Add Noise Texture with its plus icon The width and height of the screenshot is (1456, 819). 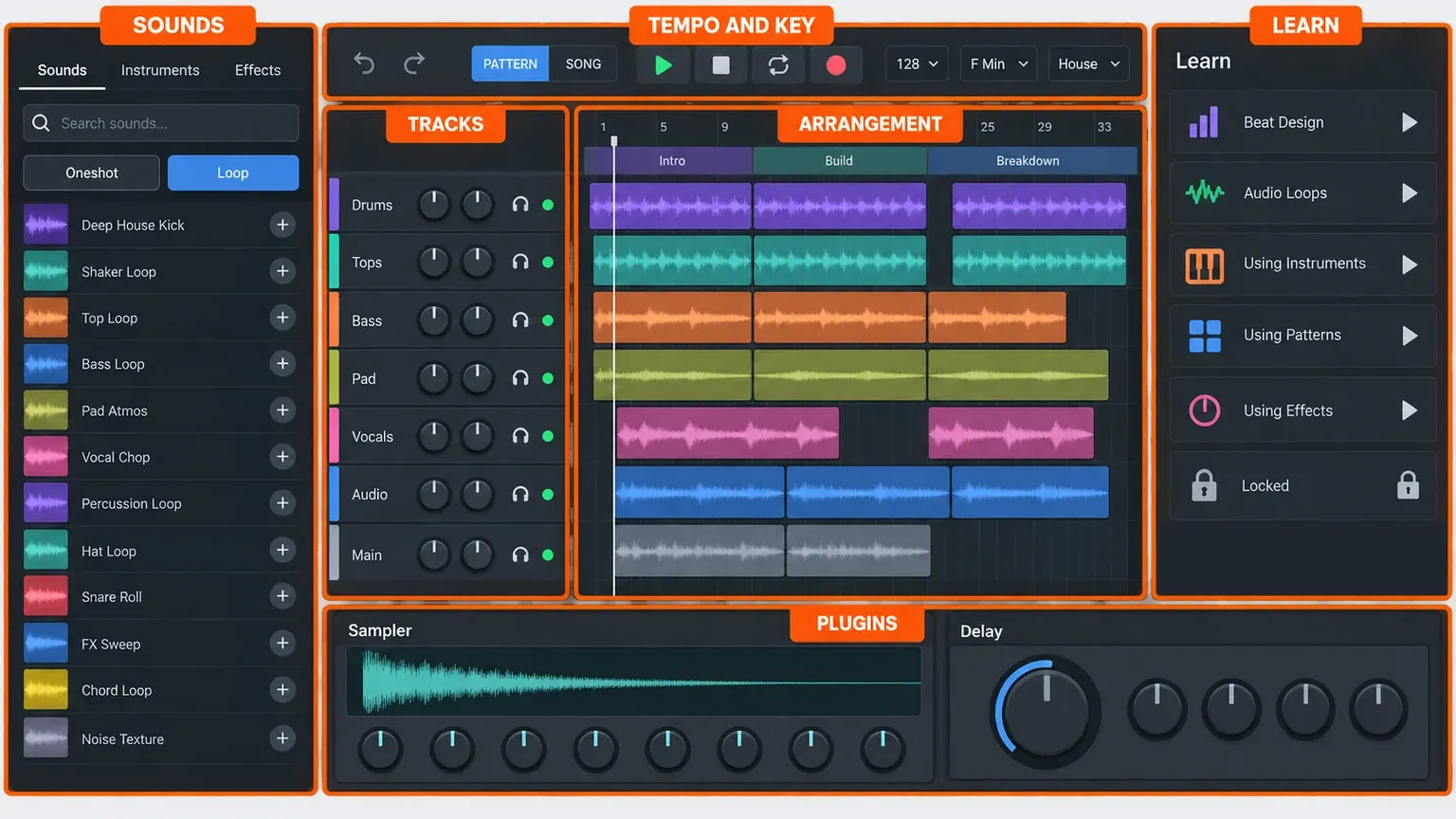point(282,738)
